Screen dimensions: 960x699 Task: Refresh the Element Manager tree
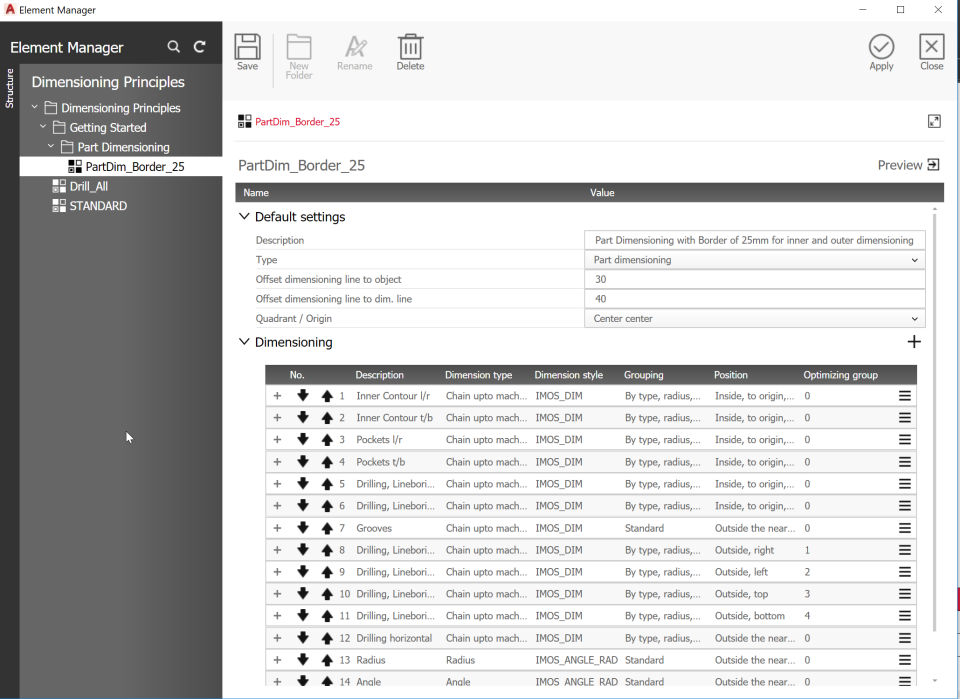[198, 46]
